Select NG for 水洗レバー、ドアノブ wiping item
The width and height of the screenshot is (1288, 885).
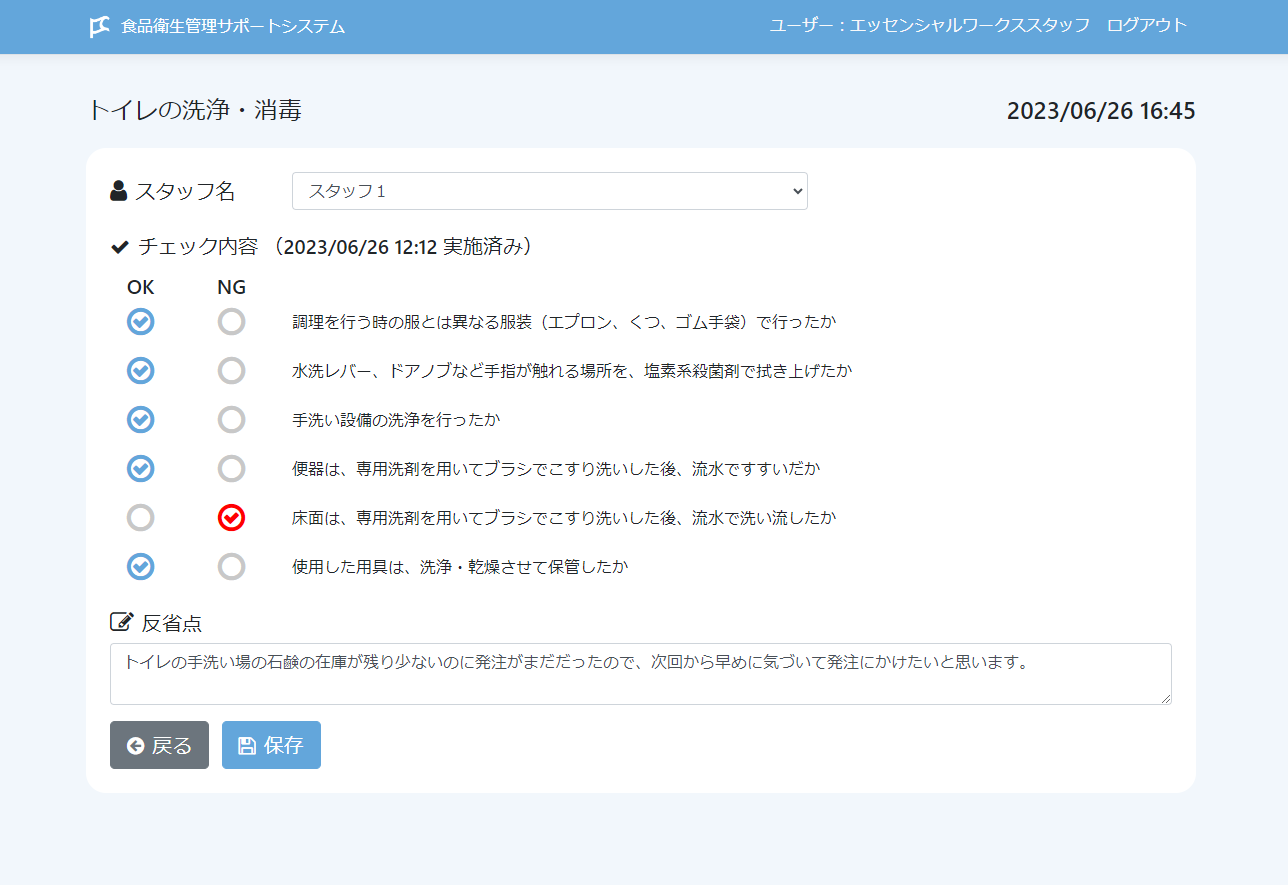(x=231, y=371)
